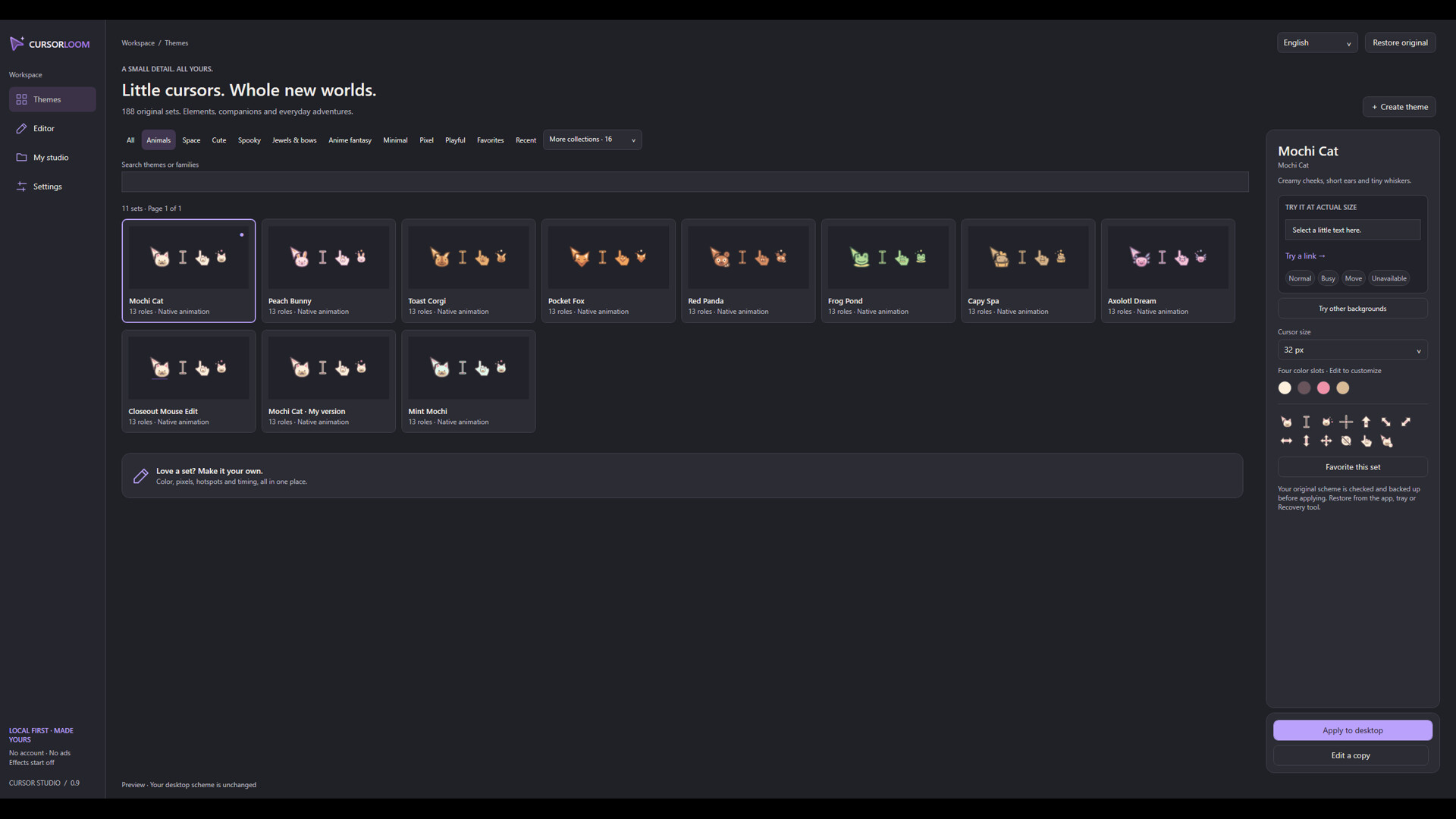Select the four-way move cursor role
This screenshot has height=819, width=1456.
point(1326,441)
